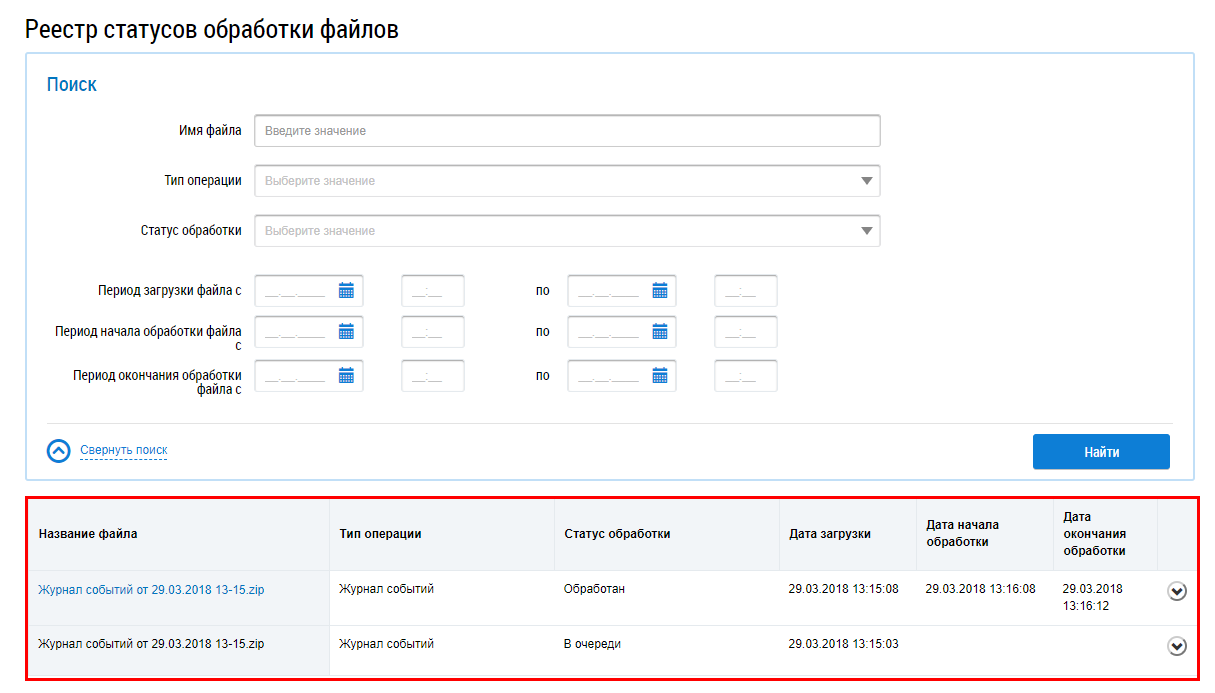Open the Тип операции dropdown
Screen dimensions: 1215x693
coord(567,181)
